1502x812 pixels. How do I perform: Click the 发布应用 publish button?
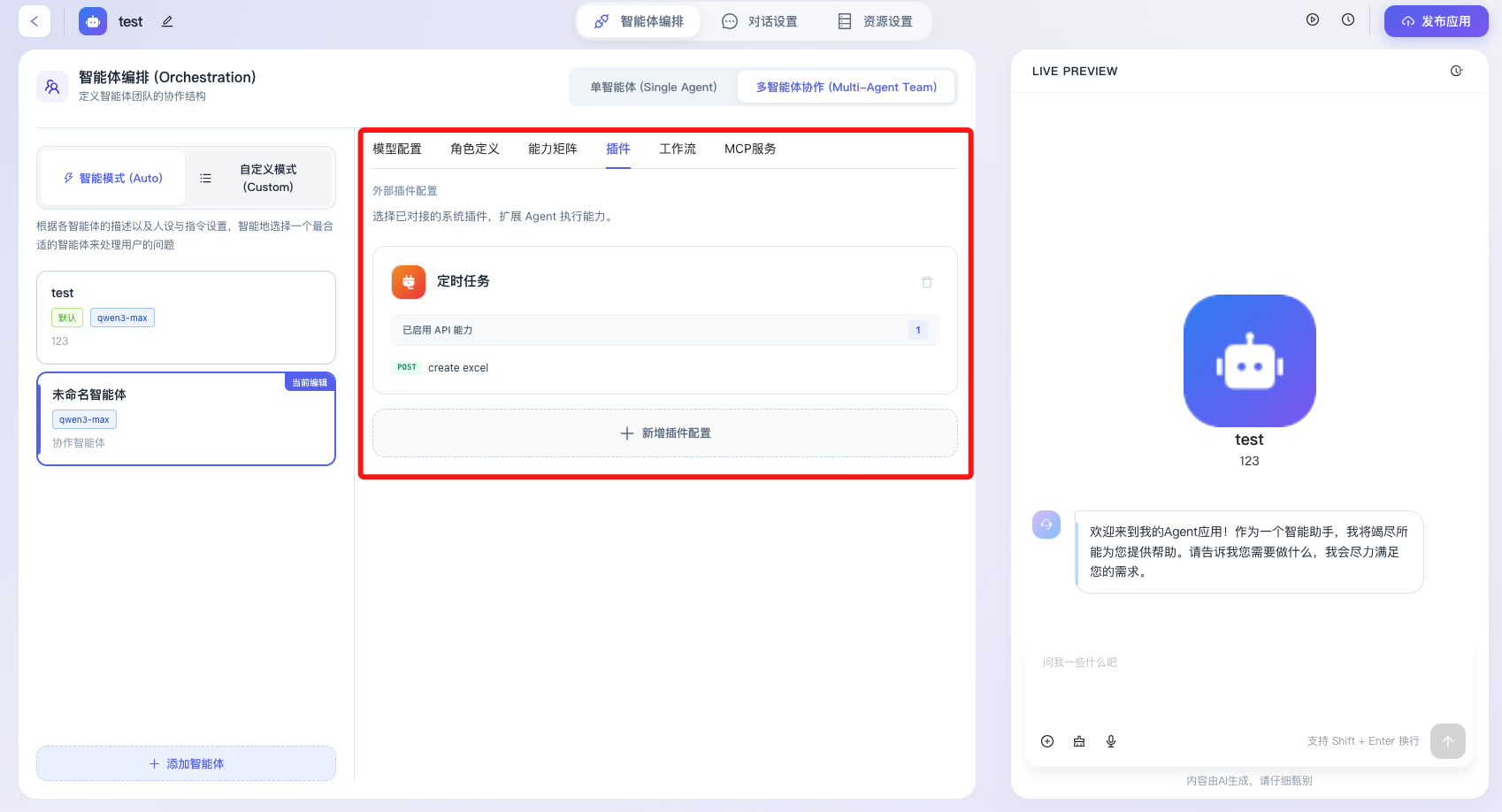[x=1436, y=21]
